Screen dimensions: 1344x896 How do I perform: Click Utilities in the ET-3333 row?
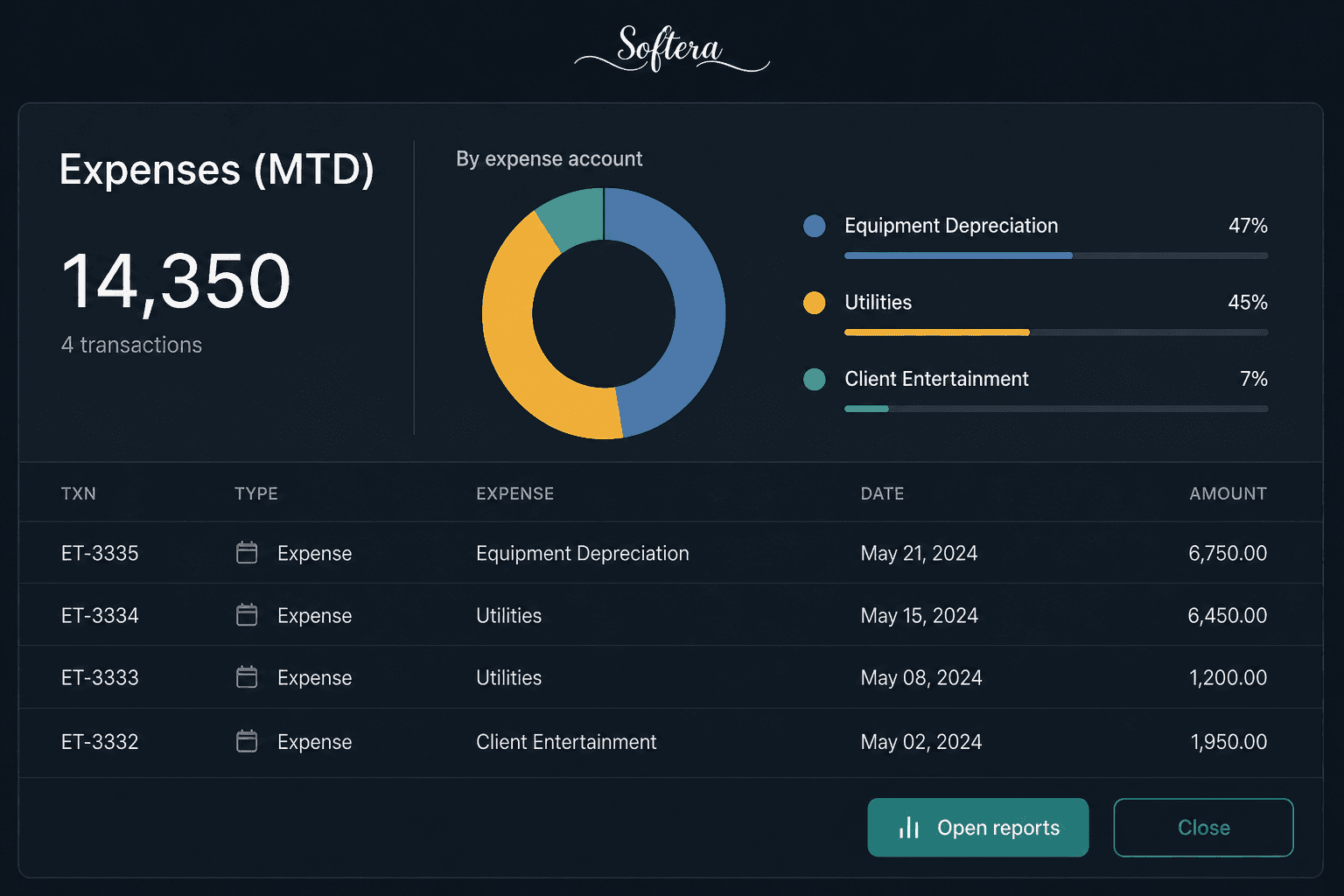point(508,677)
